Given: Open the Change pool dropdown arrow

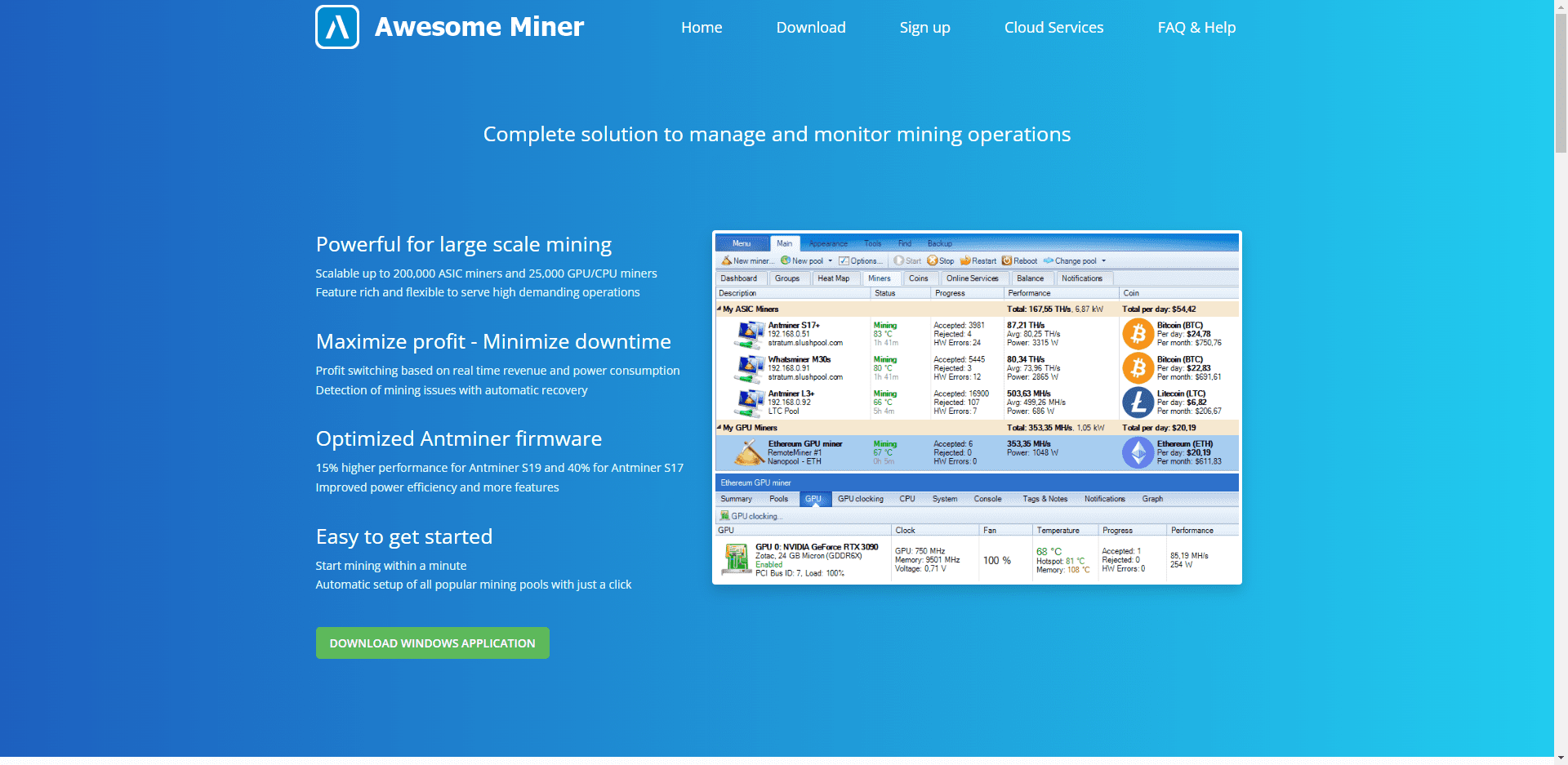Looking at the screenshot, I should pyautogui.click(x=1104, y=261).
